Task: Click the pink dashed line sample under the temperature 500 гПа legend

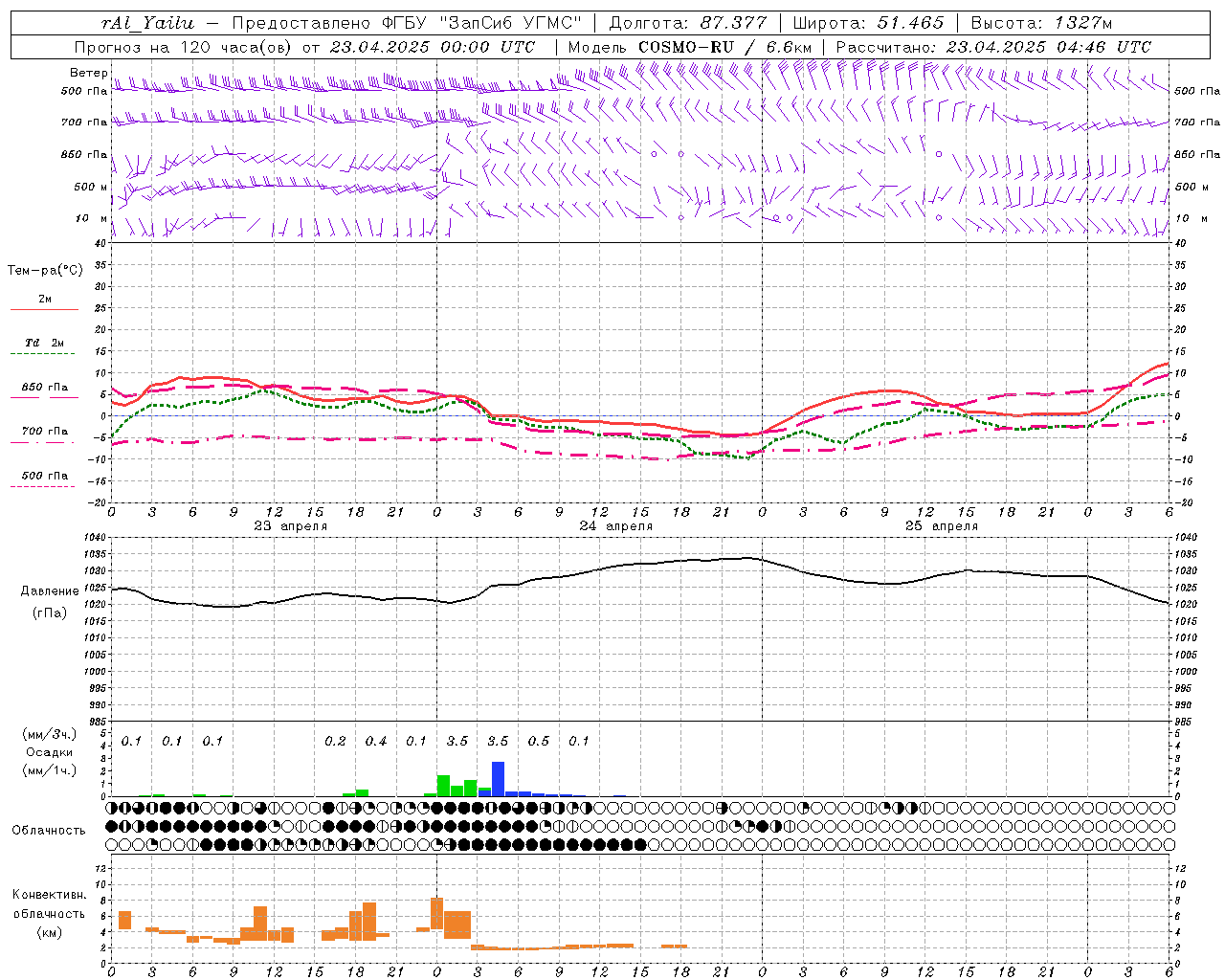Action: pos(42,486)
